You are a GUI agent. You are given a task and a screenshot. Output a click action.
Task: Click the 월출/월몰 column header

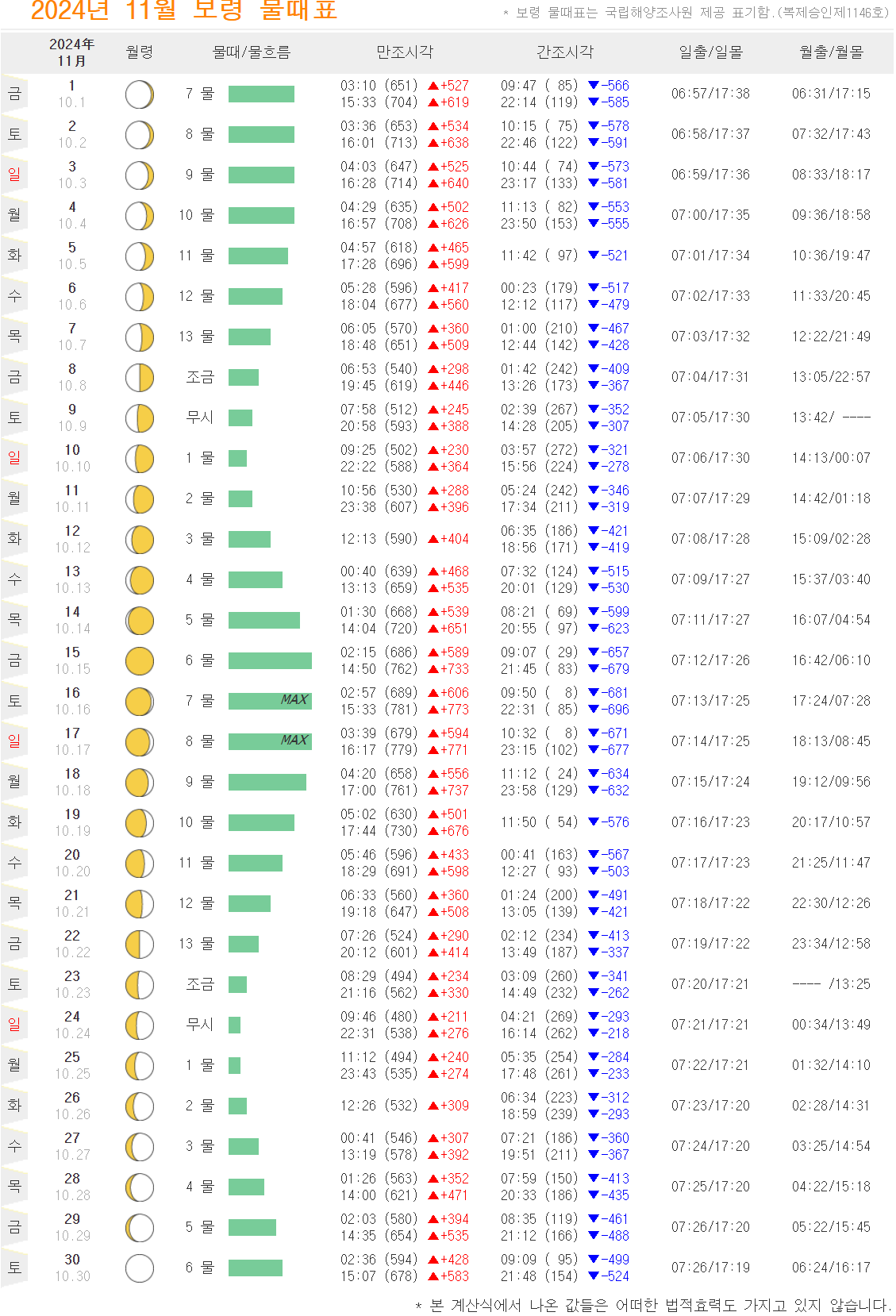831,52
